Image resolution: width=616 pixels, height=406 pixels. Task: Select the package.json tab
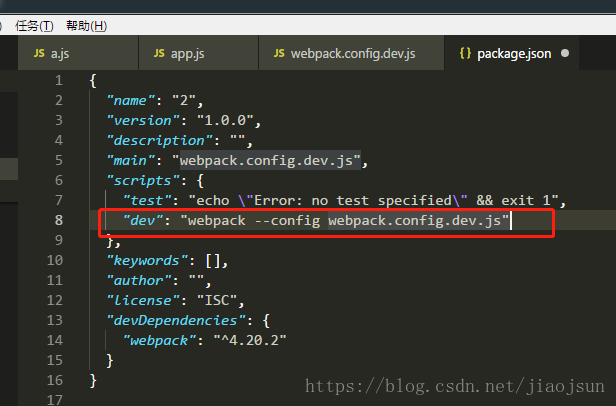[511, 53]
